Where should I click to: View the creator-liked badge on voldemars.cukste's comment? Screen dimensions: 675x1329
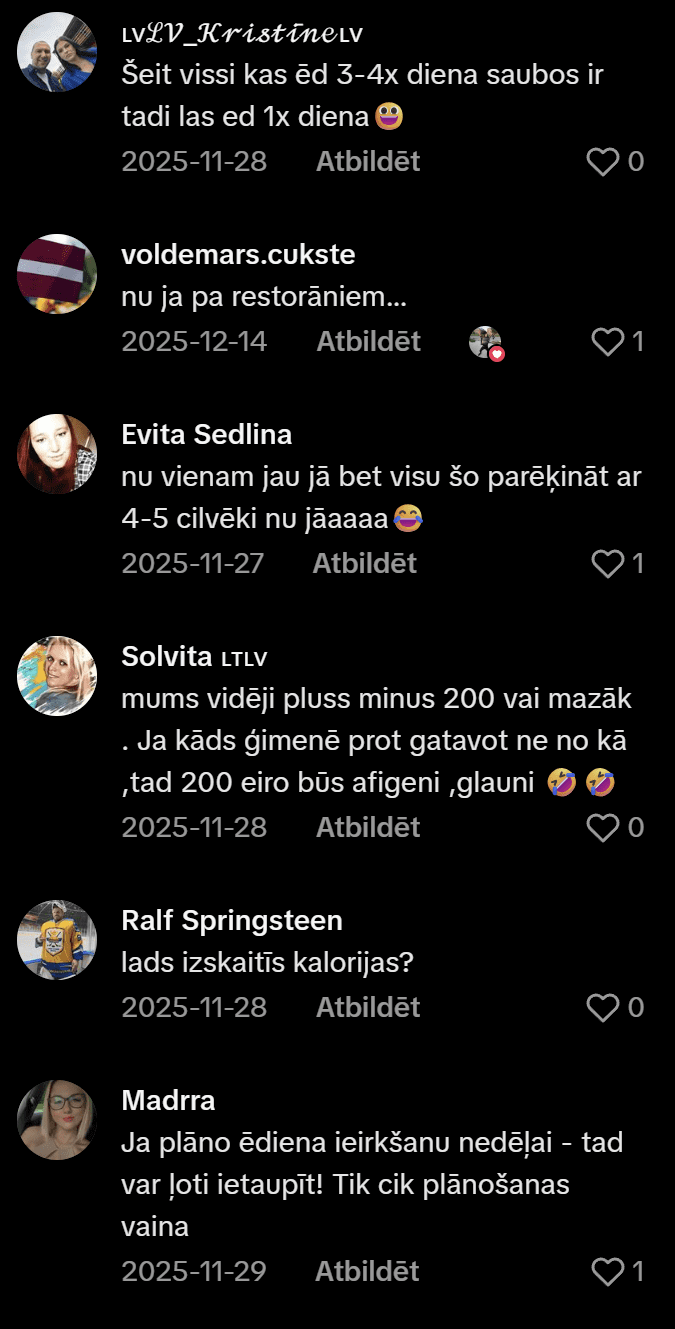pos(486,343)
